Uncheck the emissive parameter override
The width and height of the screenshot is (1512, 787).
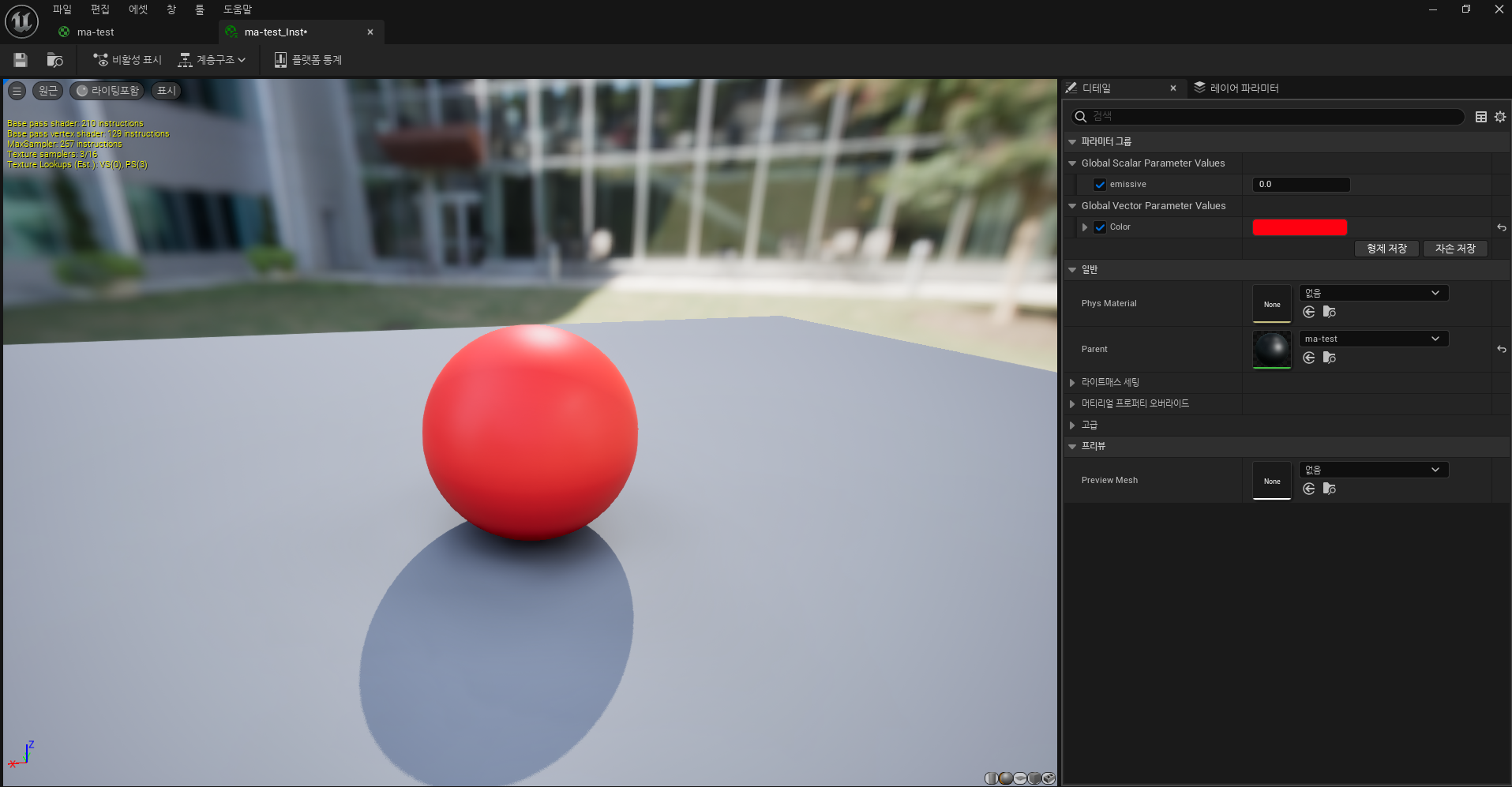[1100, 185]
